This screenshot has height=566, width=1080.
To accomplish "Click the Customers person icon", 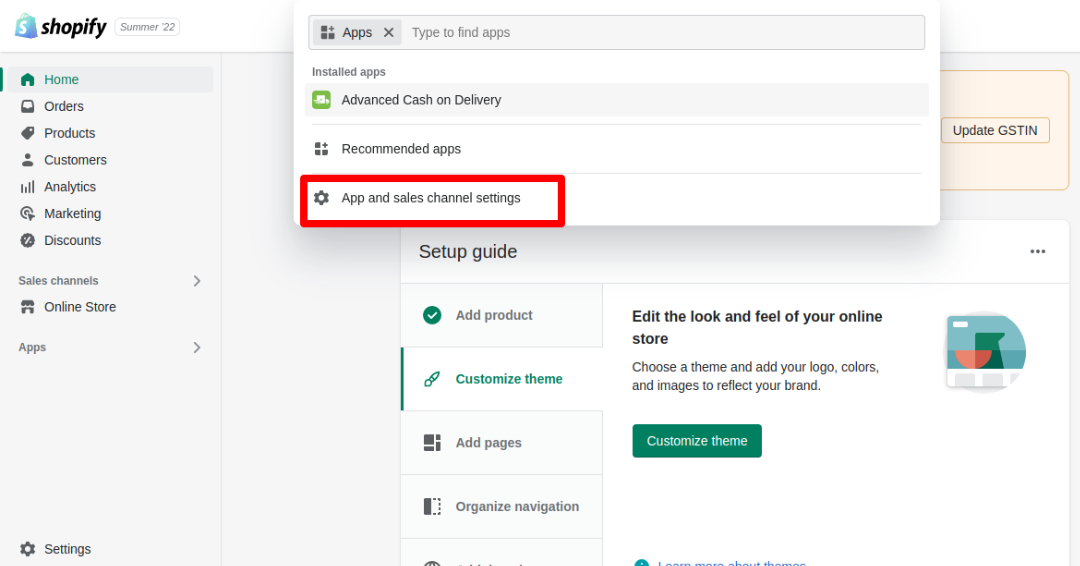I will (28, 160).
